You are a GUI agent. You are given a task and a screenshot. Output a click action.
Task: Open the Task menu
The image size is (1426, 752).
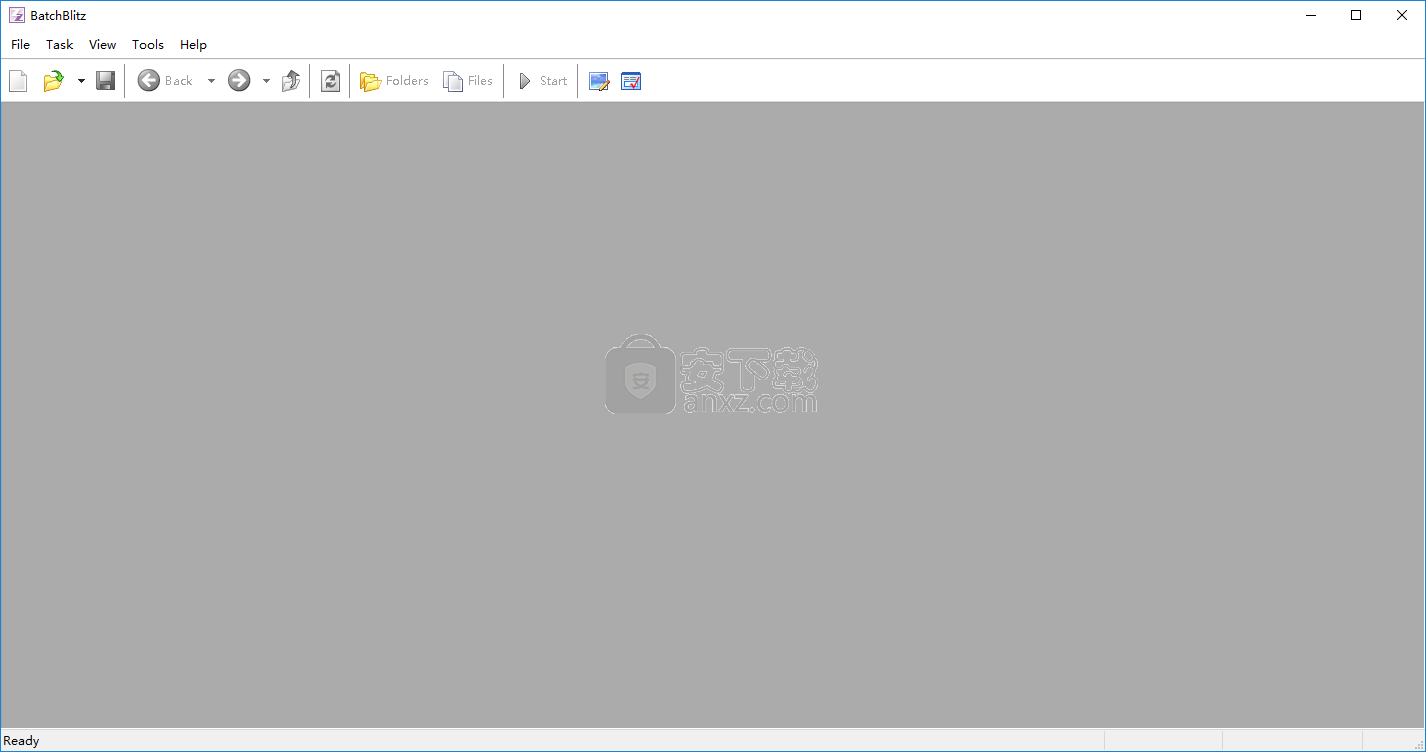pos(60,44)
